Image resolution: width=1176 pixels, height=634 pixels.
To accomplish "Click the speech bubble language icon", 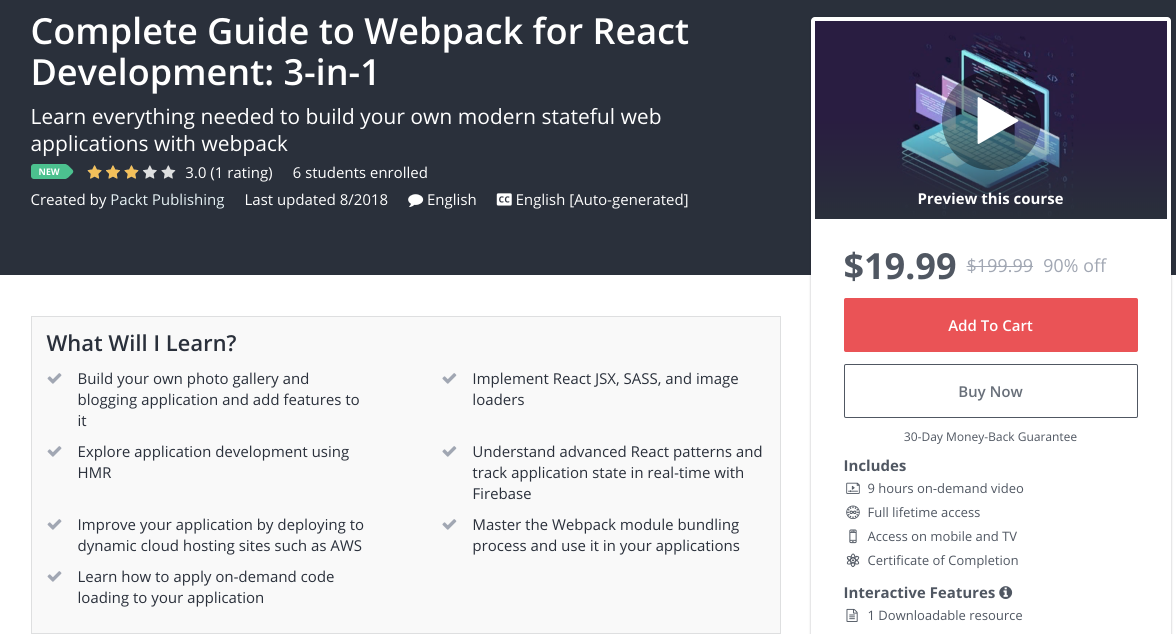I will (415, 199).
